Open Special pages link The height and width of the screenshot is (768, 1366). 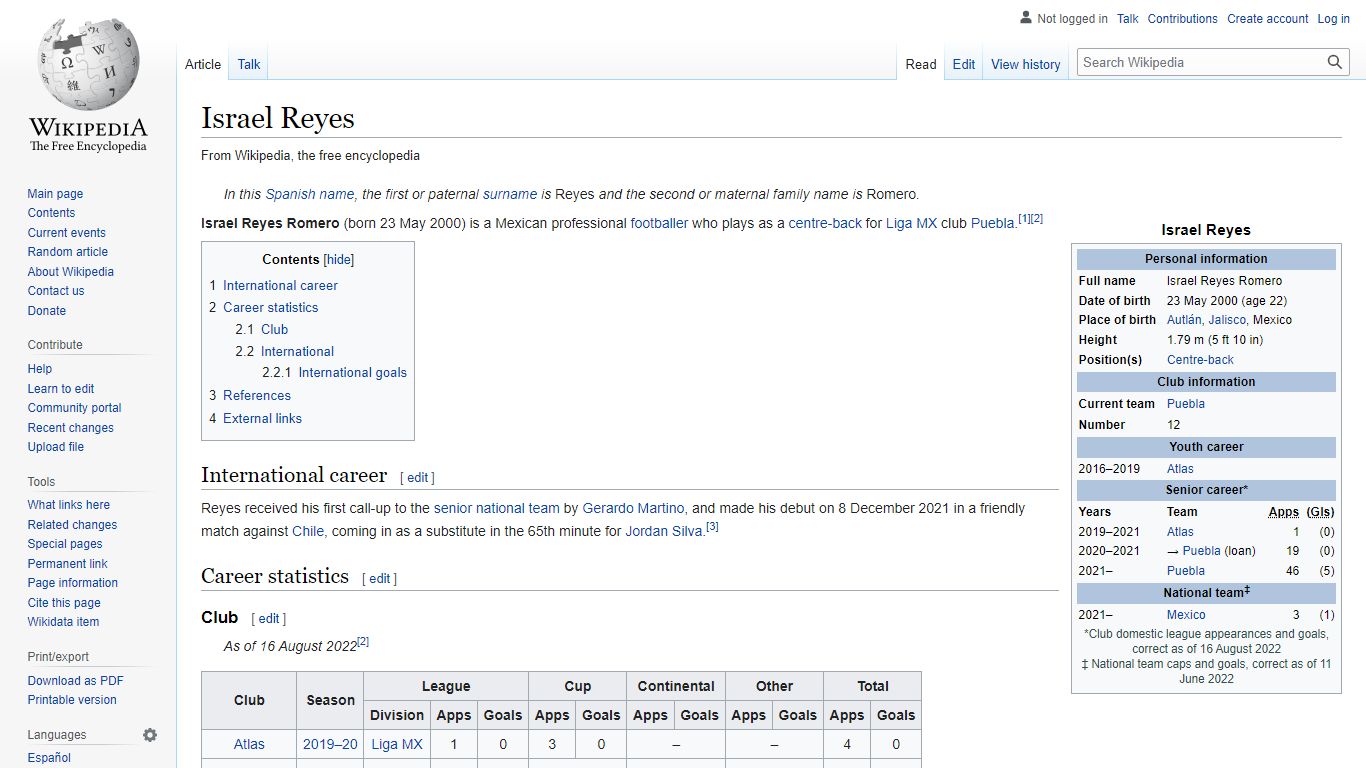coord(65,544)
